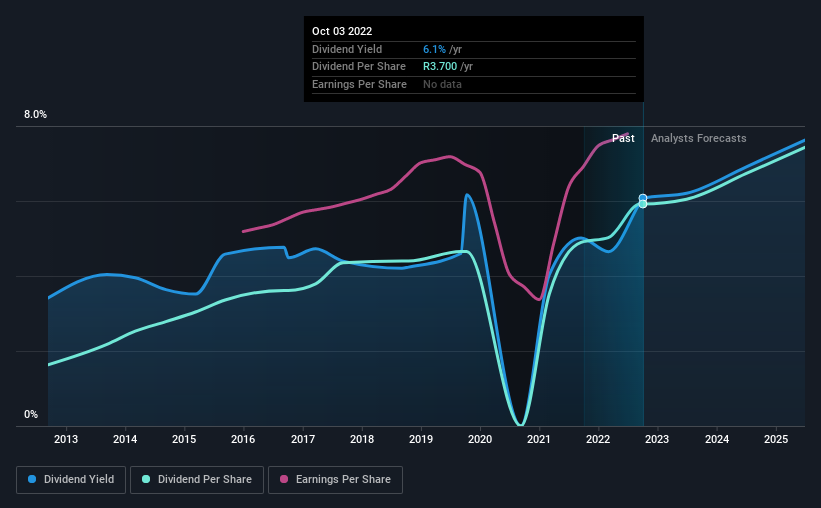Click the blue dot in Dividend Yield legend
The height and width of the screenshot is (508, 821).
point(32,479)
